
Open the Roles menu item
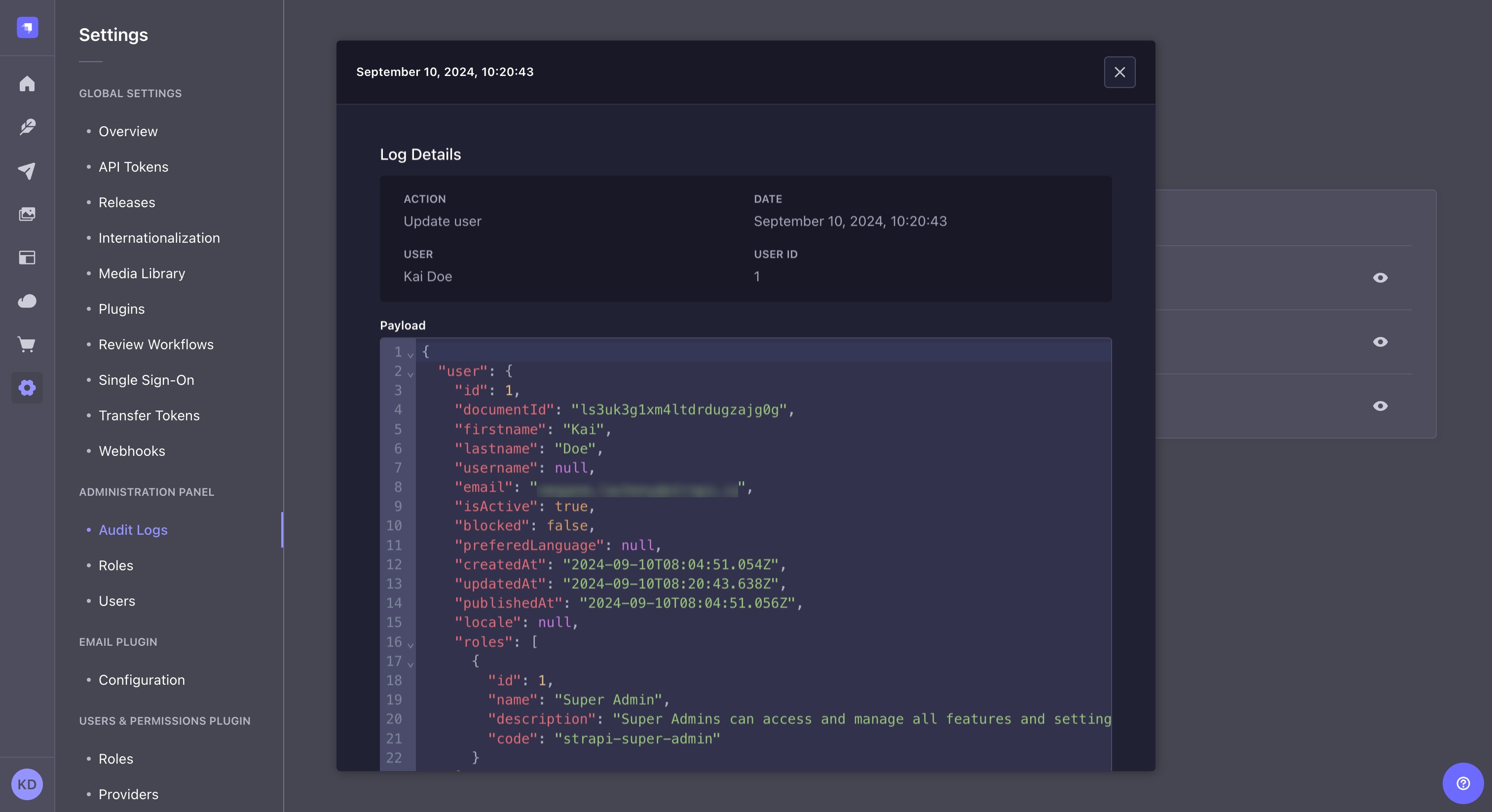pos(115,565)
